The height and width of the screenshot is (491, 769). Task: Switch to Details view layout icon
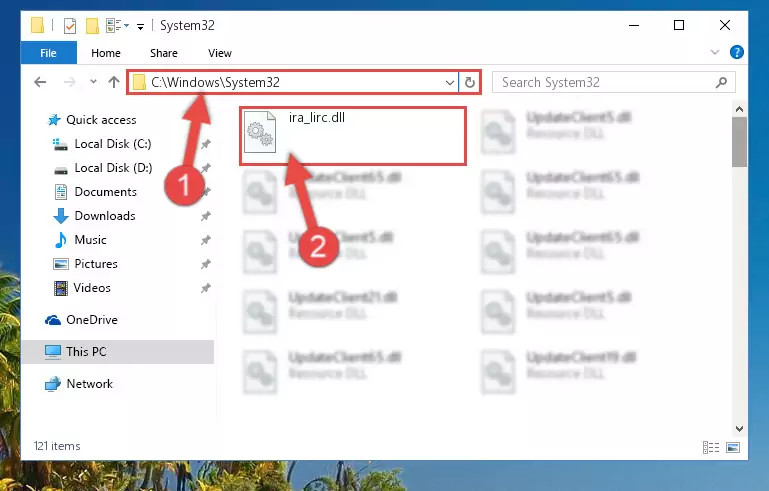(711, 447)
